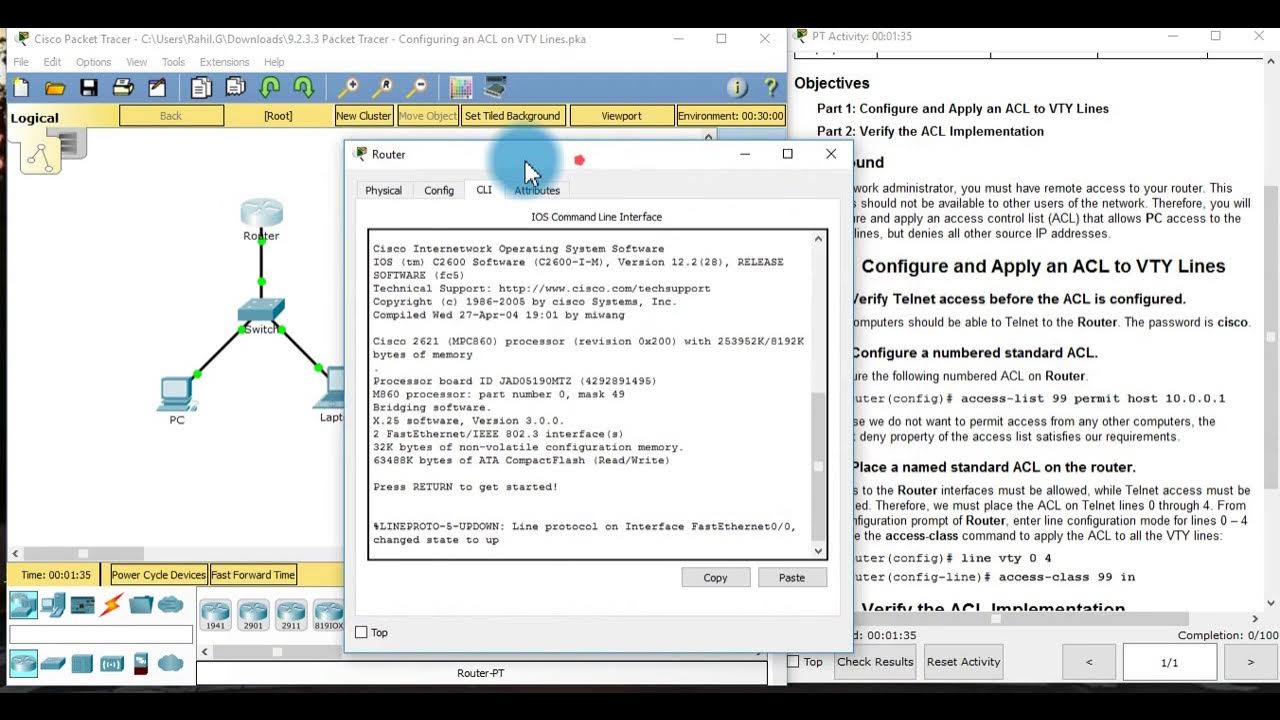Viewport: 1280px width, 720px height.
Task: Click the Zoom Reset magnifier icon
Action: 382,88
